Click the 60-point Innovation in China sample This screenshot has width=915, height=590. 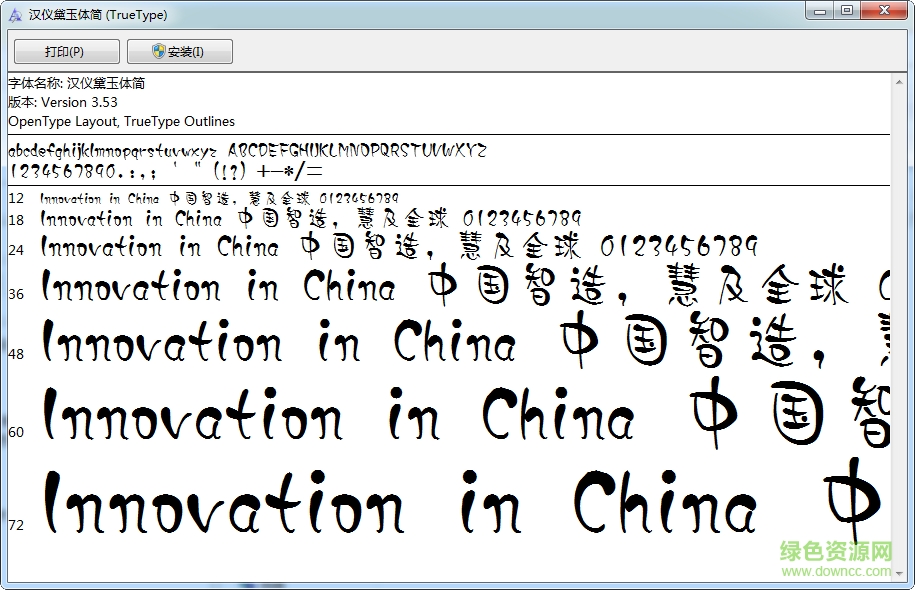[x=466, y=413]
